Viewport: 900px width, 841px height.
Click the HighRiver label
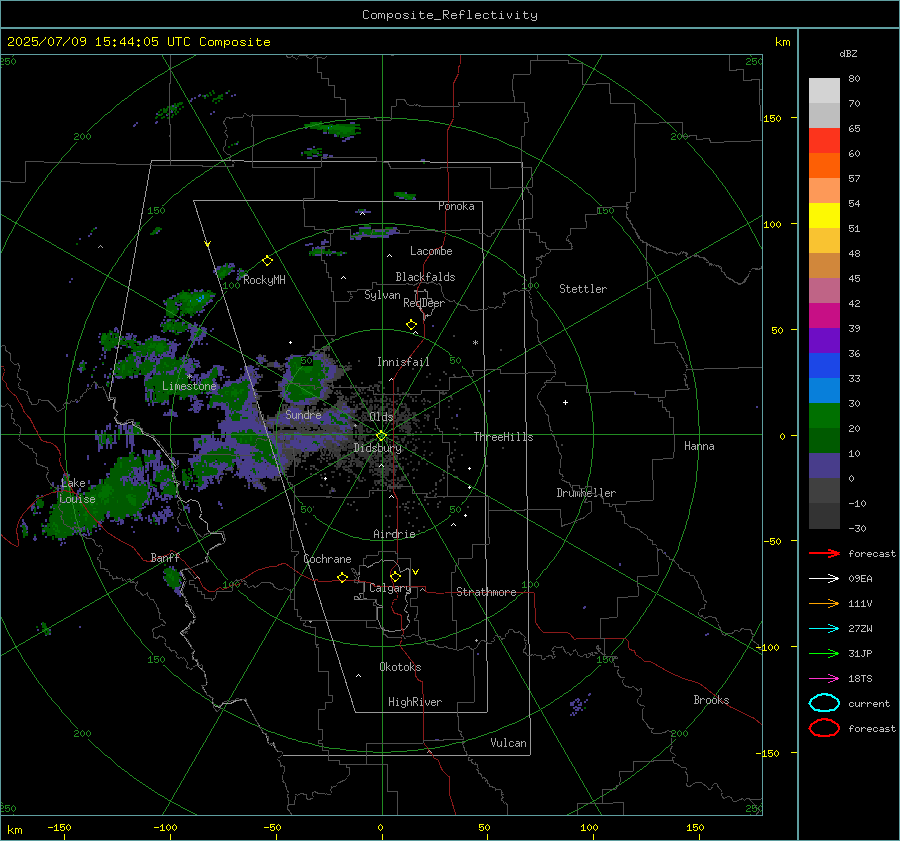(415, 702)
